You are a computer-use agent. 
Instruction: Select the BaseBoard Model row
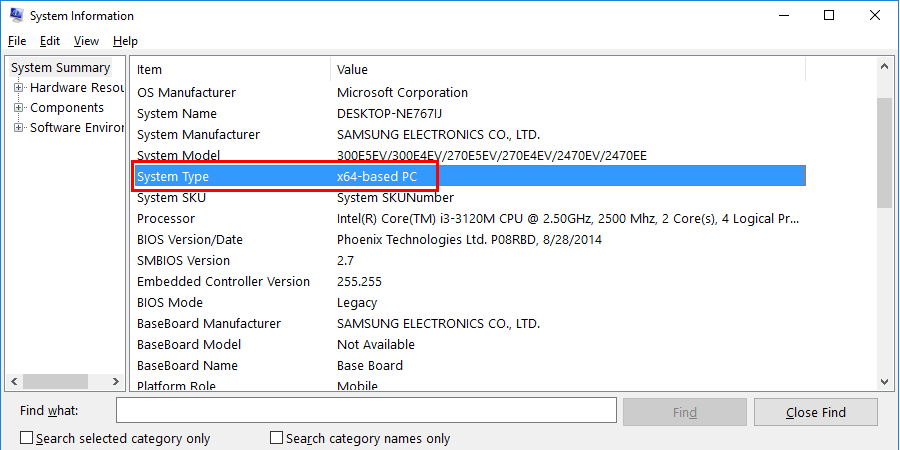(x=468, y=344)
